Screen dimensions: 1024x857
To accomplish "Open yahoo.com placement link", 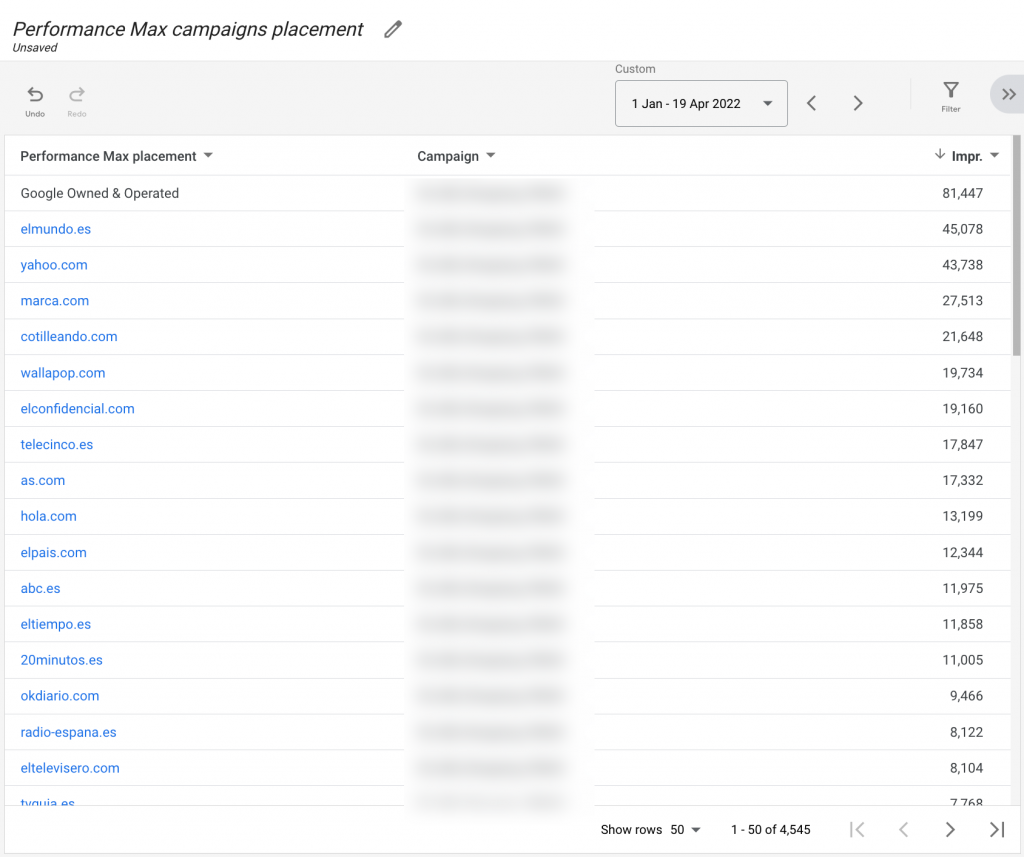I will point(54,265).
